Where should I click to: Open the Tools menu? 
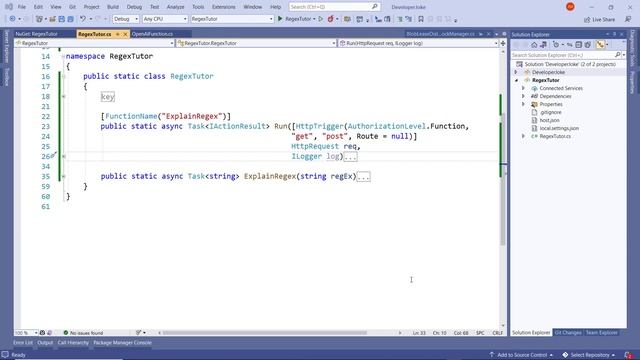[x=198, y=7]
